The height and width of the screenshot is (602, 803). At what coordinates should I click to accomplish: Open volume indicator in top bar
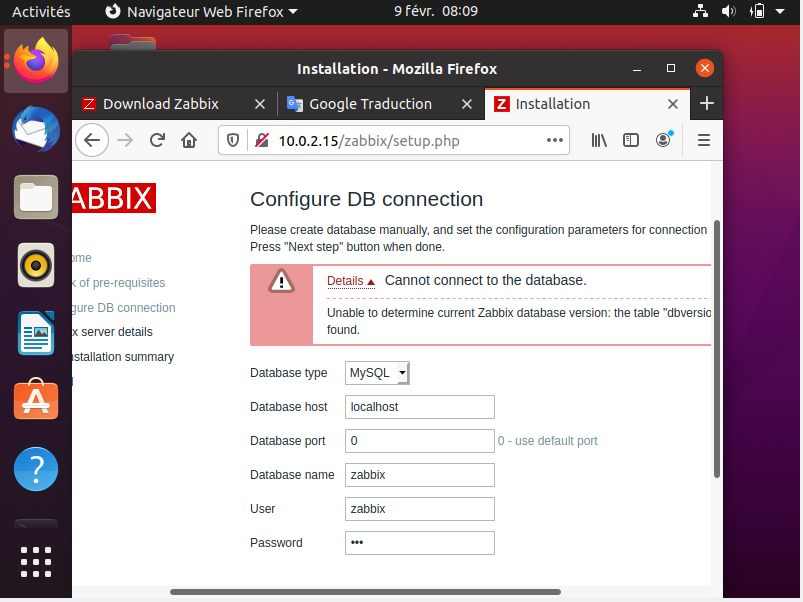728,11
